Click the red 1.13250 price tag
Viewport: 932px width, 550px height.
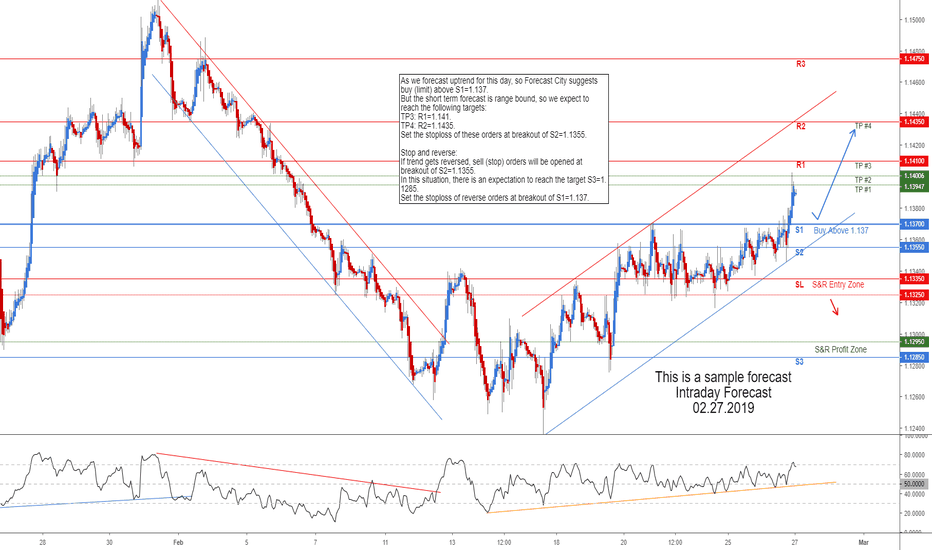pyautogui.click(x=914, y=295)
